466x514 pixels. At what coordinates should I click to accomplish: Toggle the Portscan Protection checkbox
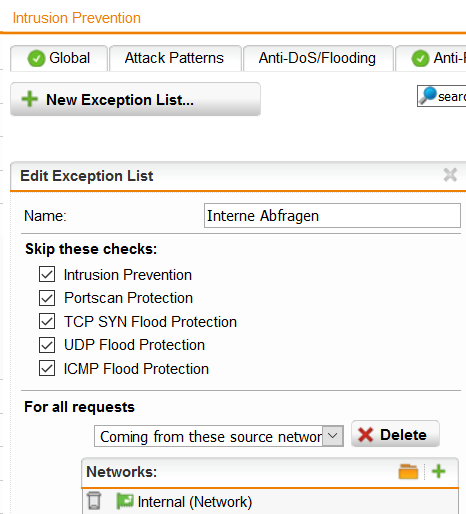pyautogui.click(x=47, y=298)
